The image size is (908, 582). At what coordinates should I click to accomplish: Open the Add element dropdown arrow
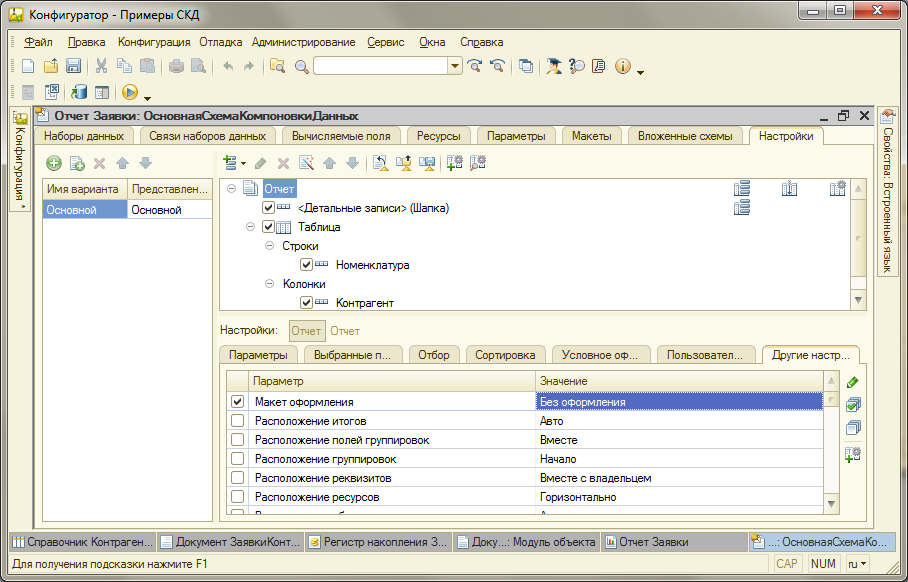pyautogui.click(x=244, y=164)
